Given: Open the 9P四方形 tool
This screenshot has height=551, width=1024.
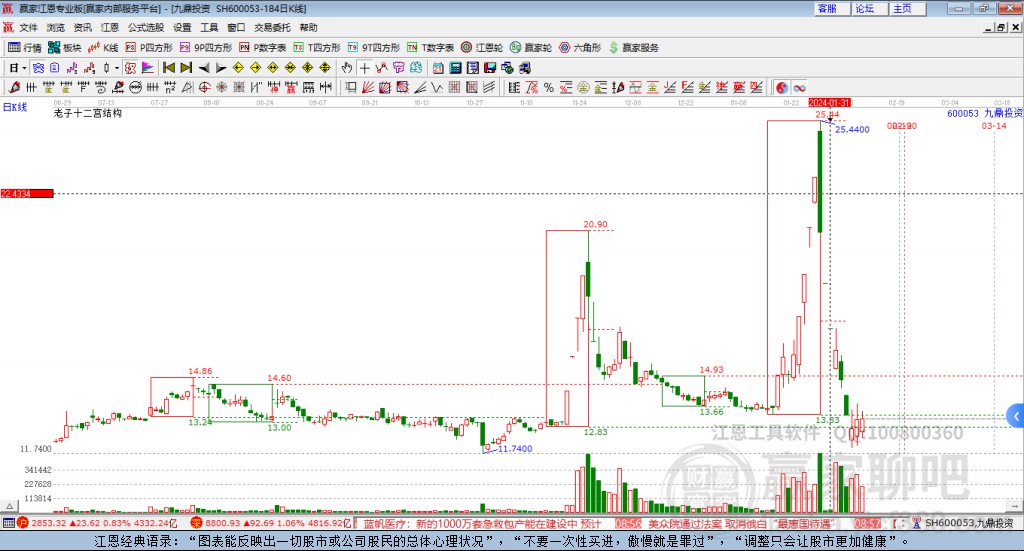Looking at the screenshot, I should (x=206, y=48).
